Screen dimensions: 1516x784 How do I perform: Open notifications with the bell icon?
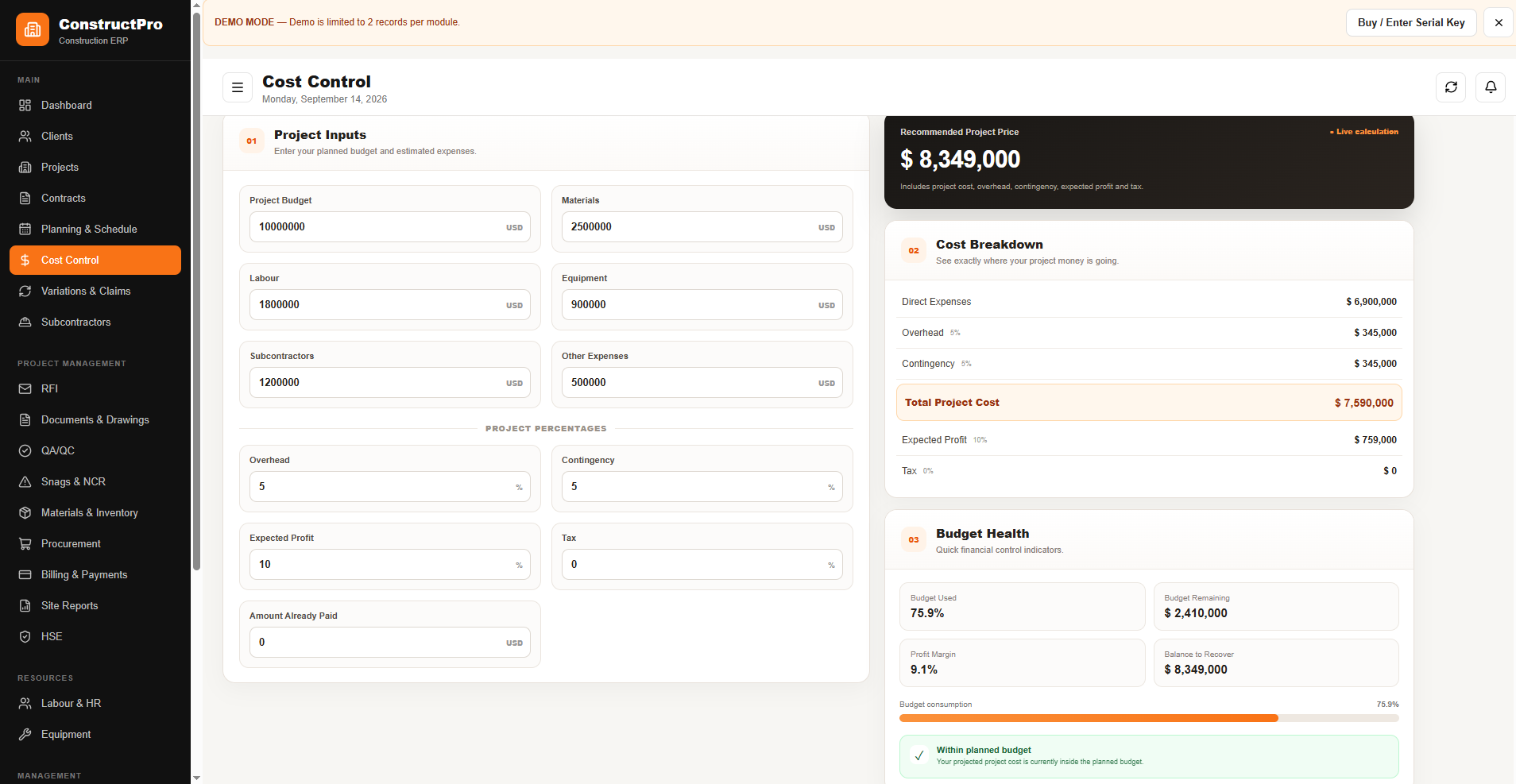pyautogui.click(x=1491, y=87)
